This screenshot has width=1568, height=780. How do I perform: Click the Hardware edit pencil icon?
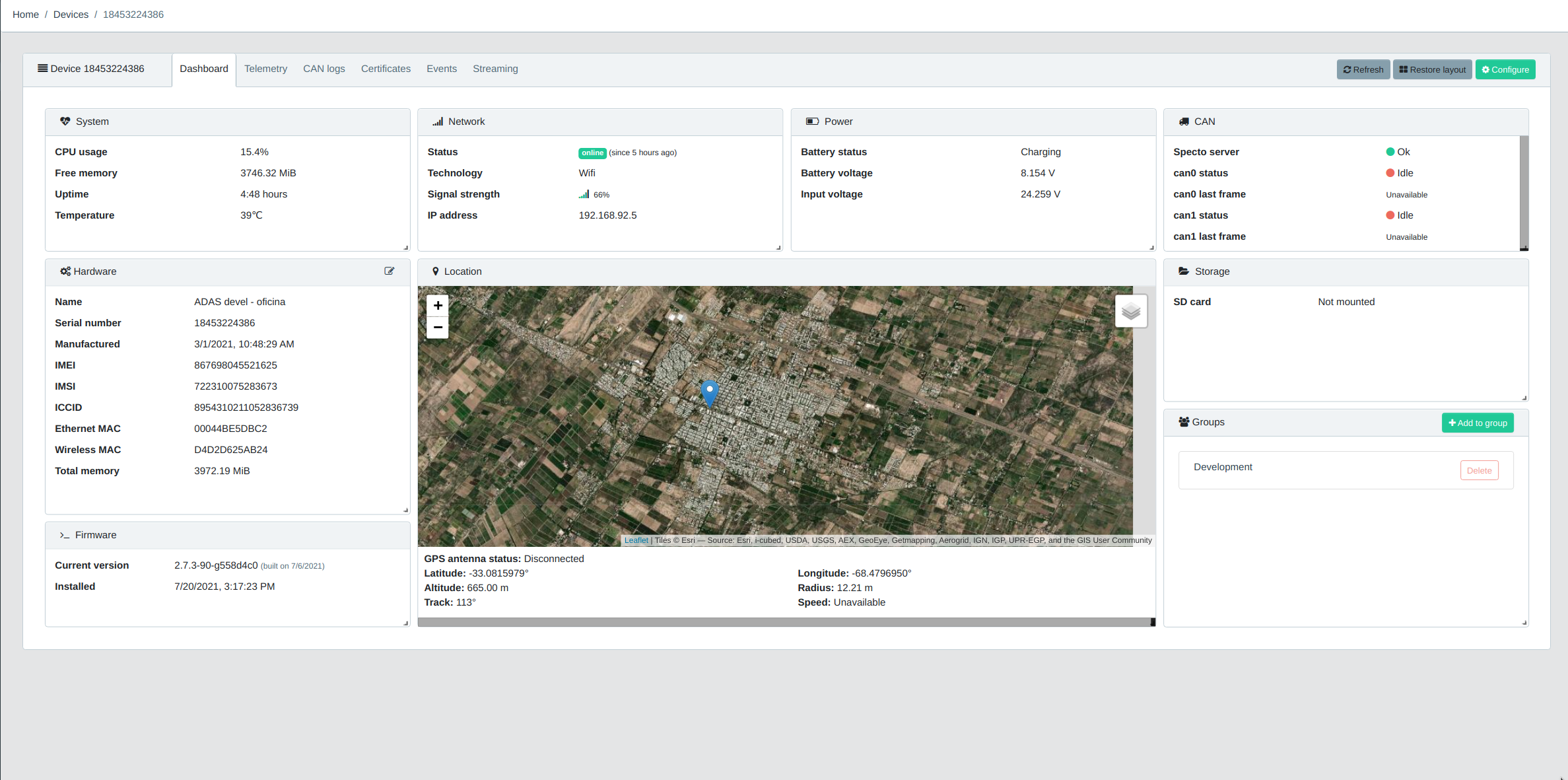tap(390, 271)
